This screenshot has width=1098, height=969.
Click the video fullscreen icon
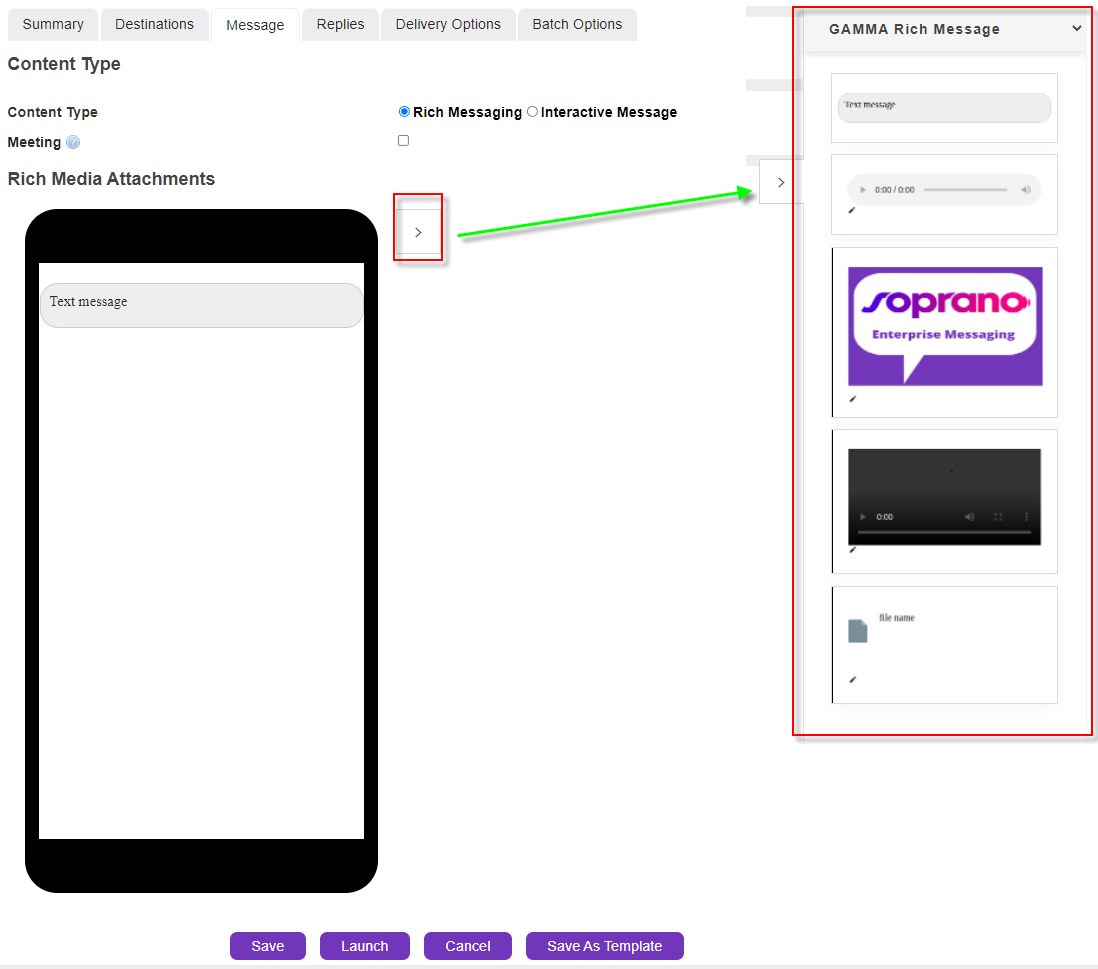coord(997,517)
